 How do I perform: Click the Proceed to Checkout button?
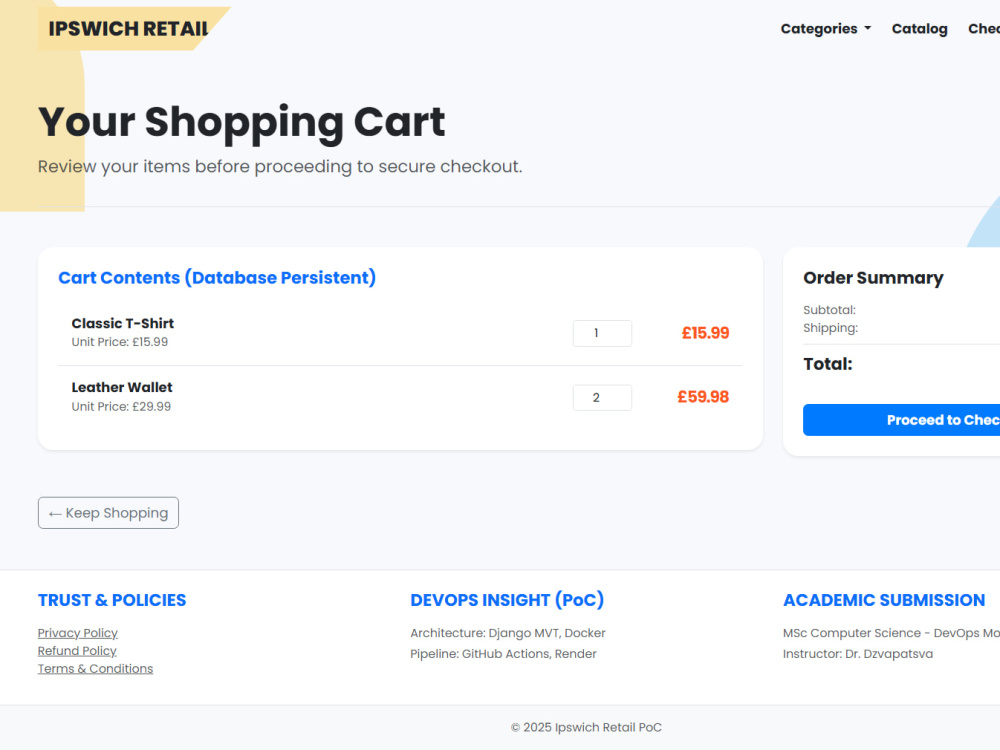pyautogui.click(x=901, y=420)
